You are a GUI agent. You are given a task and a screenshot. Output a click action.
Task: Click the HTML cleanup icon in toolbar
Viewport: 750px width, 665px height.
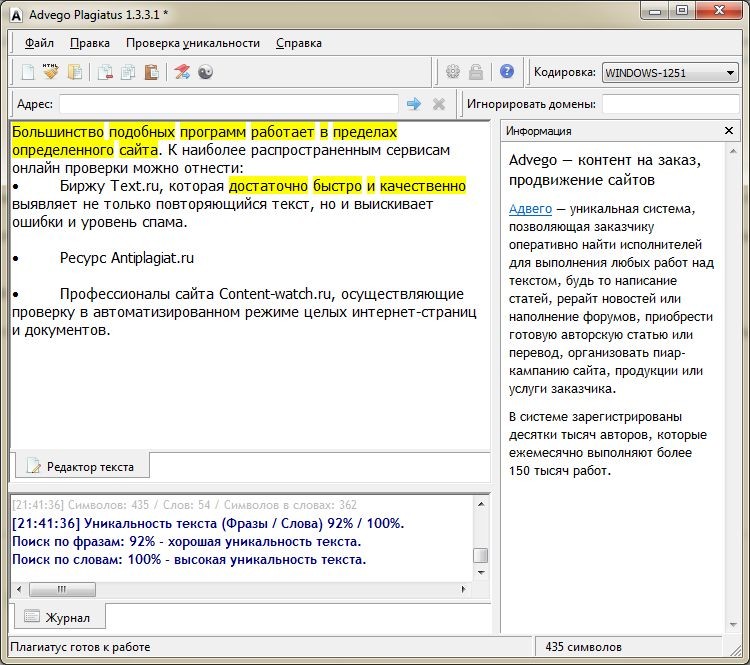pyautogui.click(x=51, y=72)
